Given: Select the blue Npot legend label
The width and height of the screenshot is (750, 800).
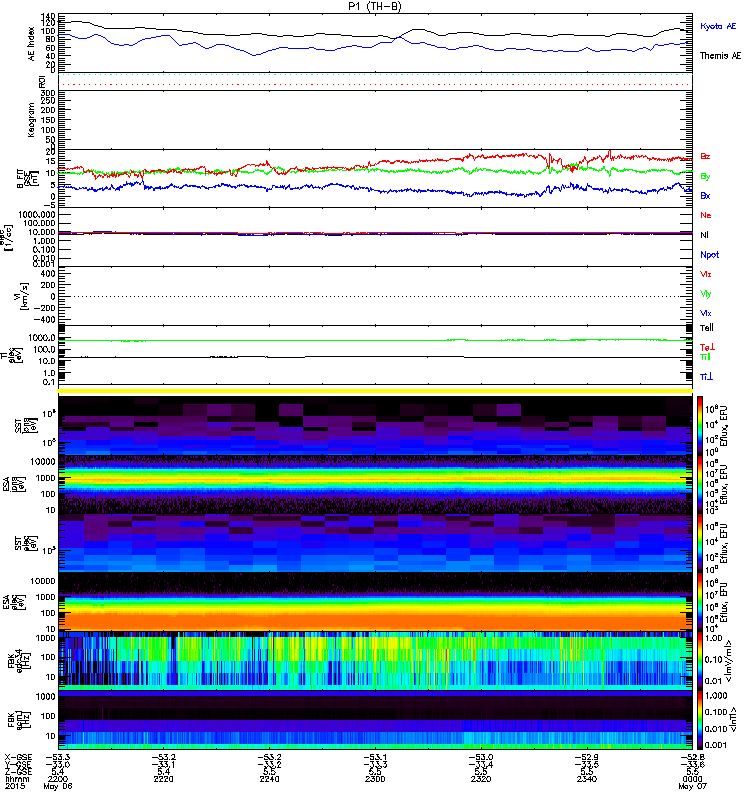Looking at the screenshot, I should point(710,255).
